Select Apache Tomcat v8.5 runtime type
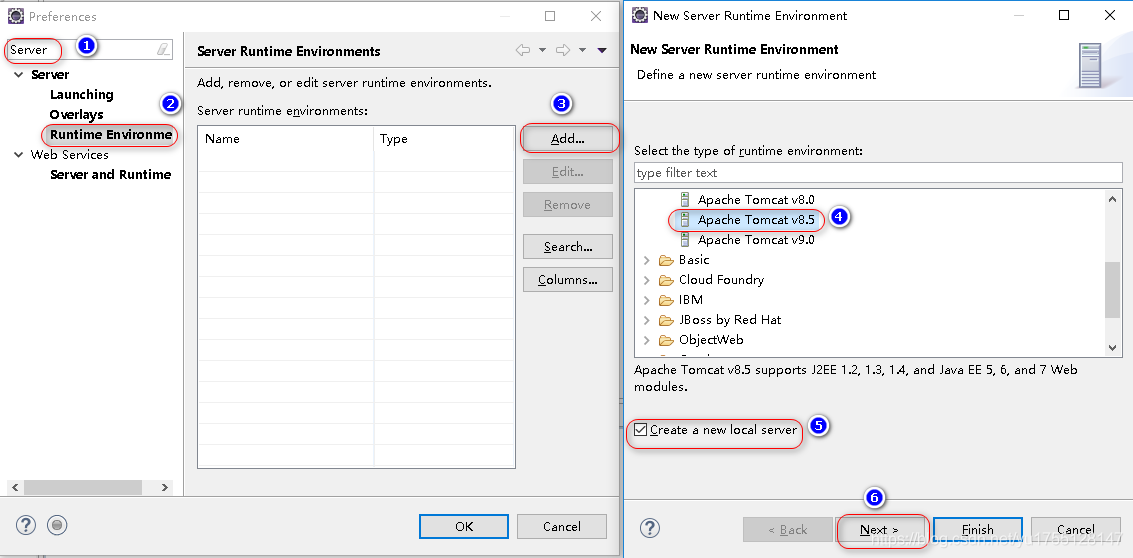1133x558 pixels. click(x=755, y=220)
